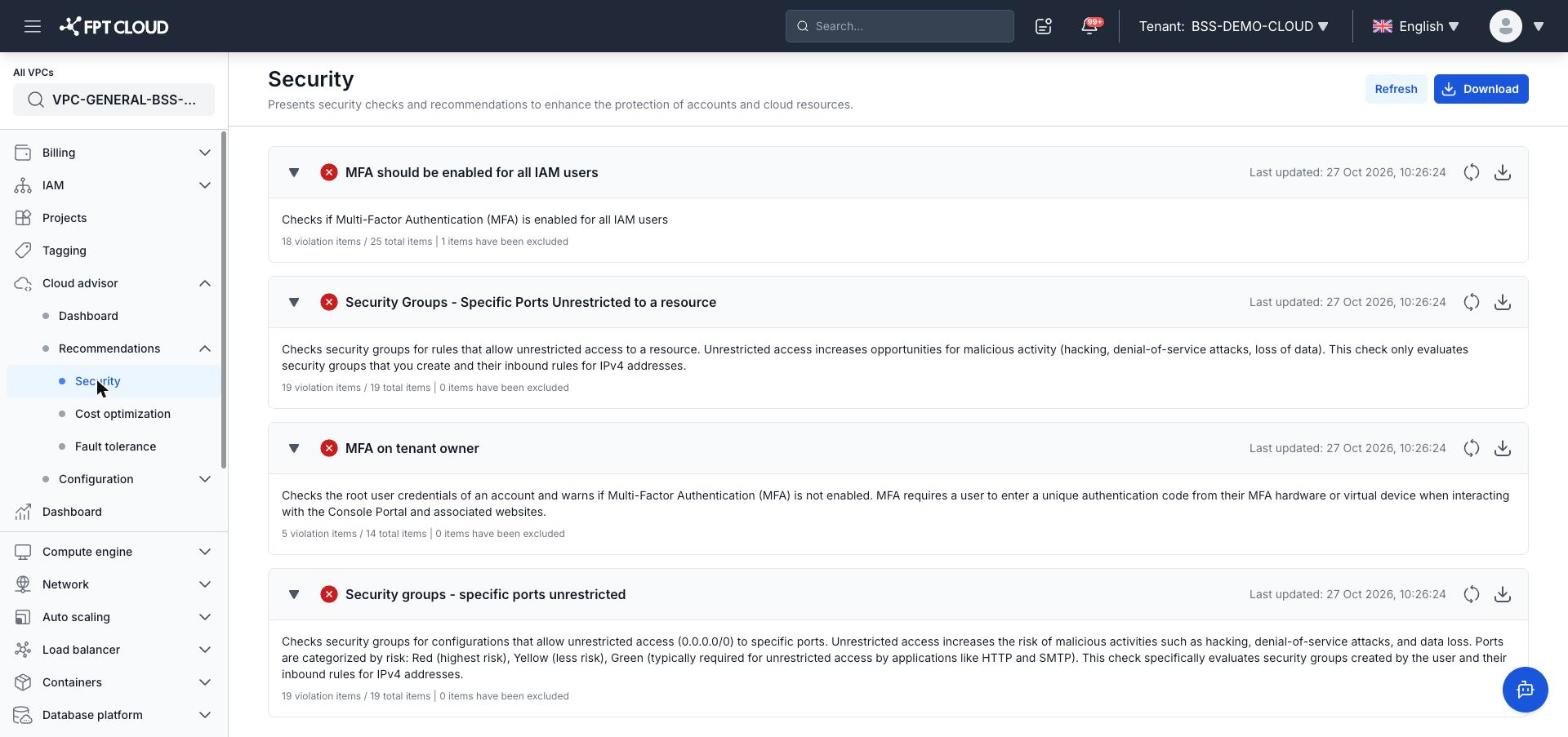Collapse Specific Ports Unrestricted to a resource panel
Viewport: 1568px width, 737px height.
(294, 302)
